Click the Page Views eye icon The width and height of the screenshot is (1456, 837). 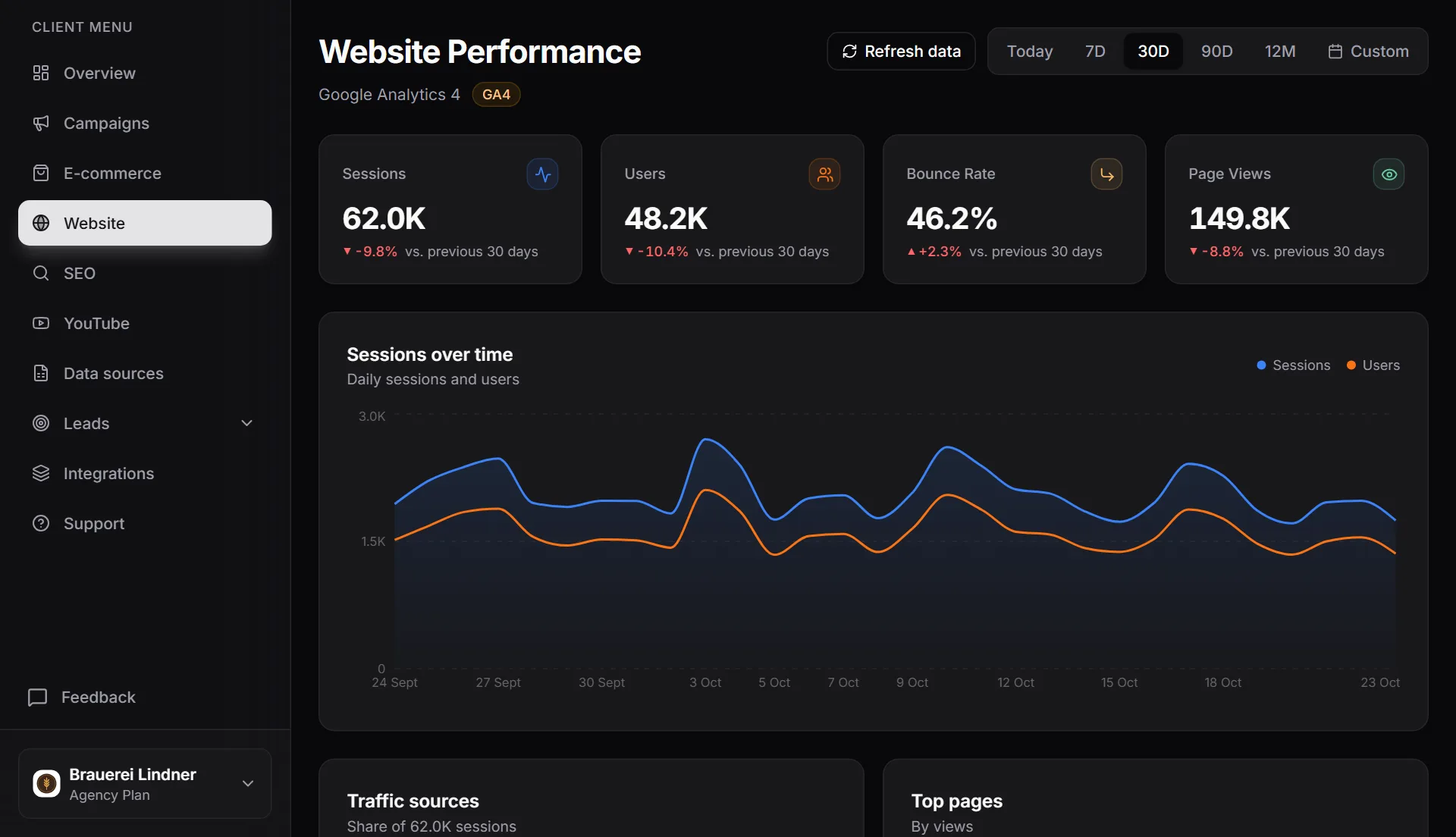pyautogui.click(x=1389, y=174)
